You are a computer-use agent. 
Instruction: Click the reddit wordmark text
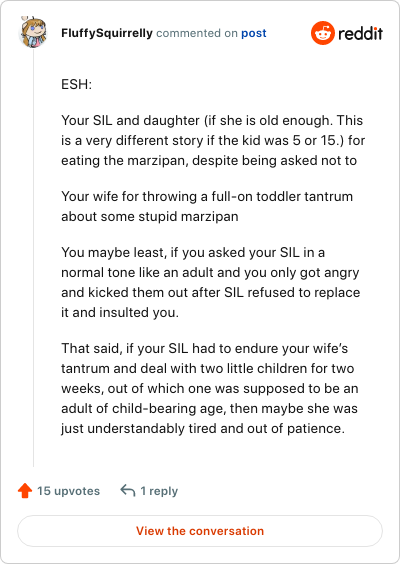point(360,33)
